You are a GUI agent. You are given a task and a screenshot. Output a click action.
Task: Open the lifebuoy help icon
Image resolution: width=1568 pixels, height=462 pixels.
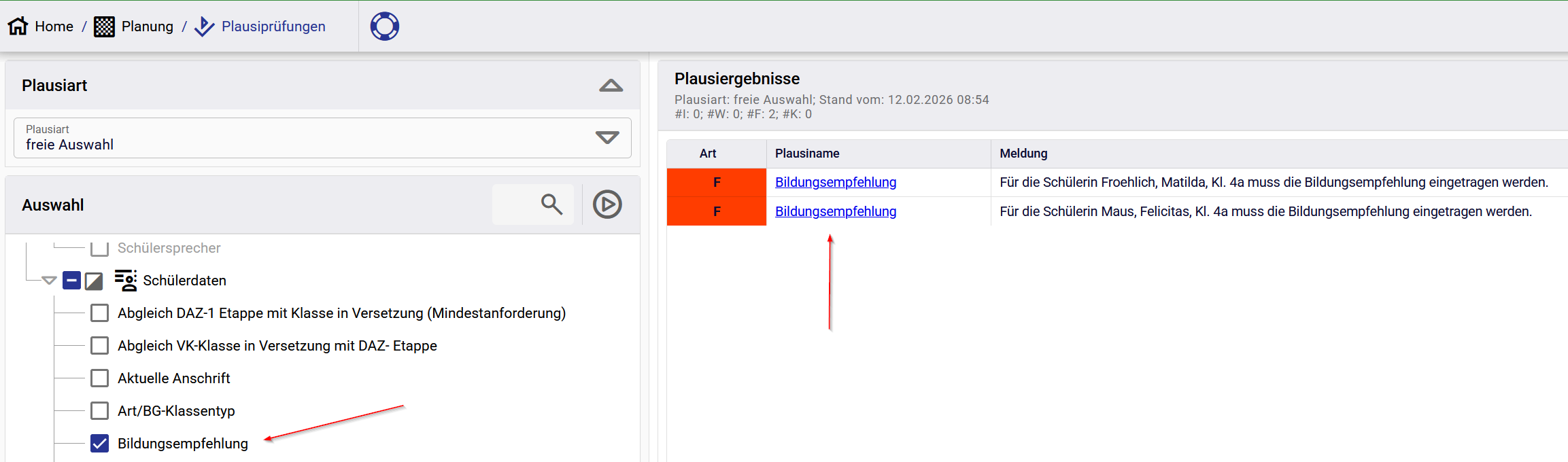coord(384,26)
